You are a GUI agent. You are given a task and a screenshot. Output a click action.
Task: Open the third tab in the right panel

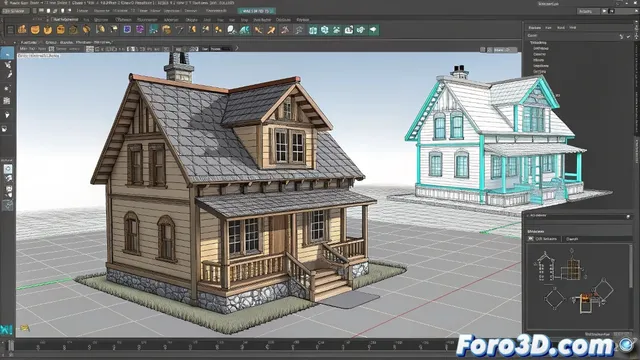561,27
